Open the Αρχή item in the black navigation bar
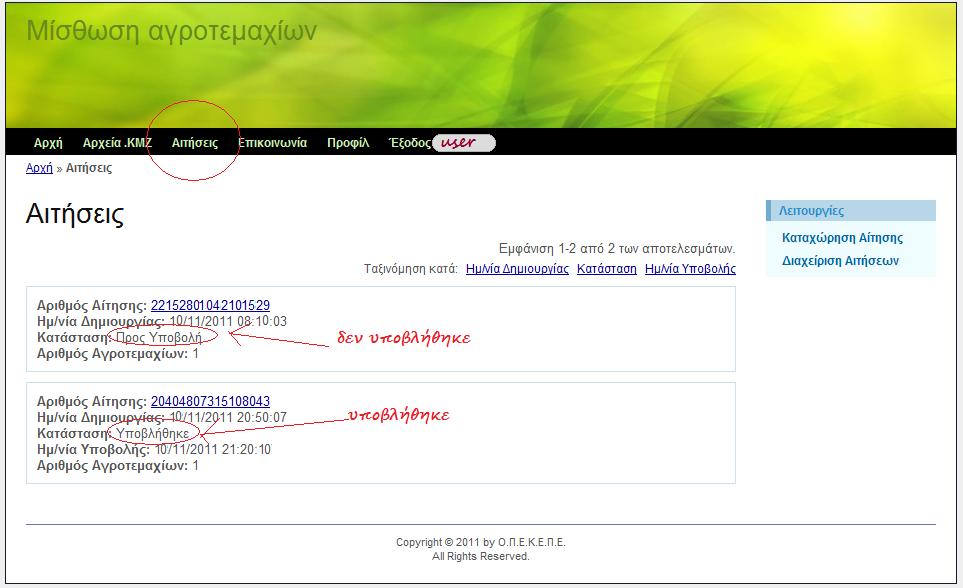 [48, 143]
